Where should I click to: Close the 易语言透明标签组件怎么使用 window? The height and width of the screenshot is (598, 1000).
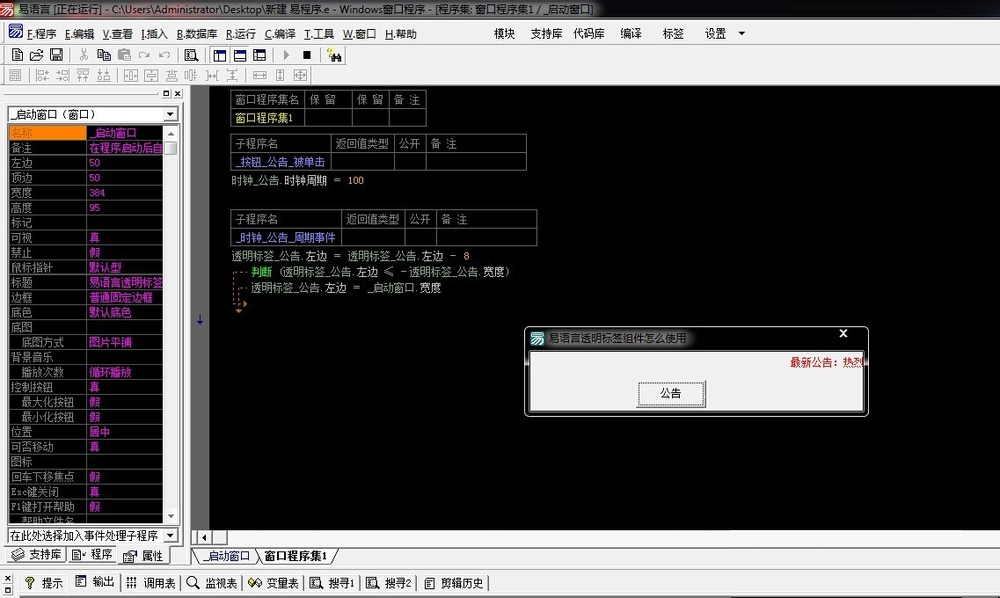tap(843, 333)
